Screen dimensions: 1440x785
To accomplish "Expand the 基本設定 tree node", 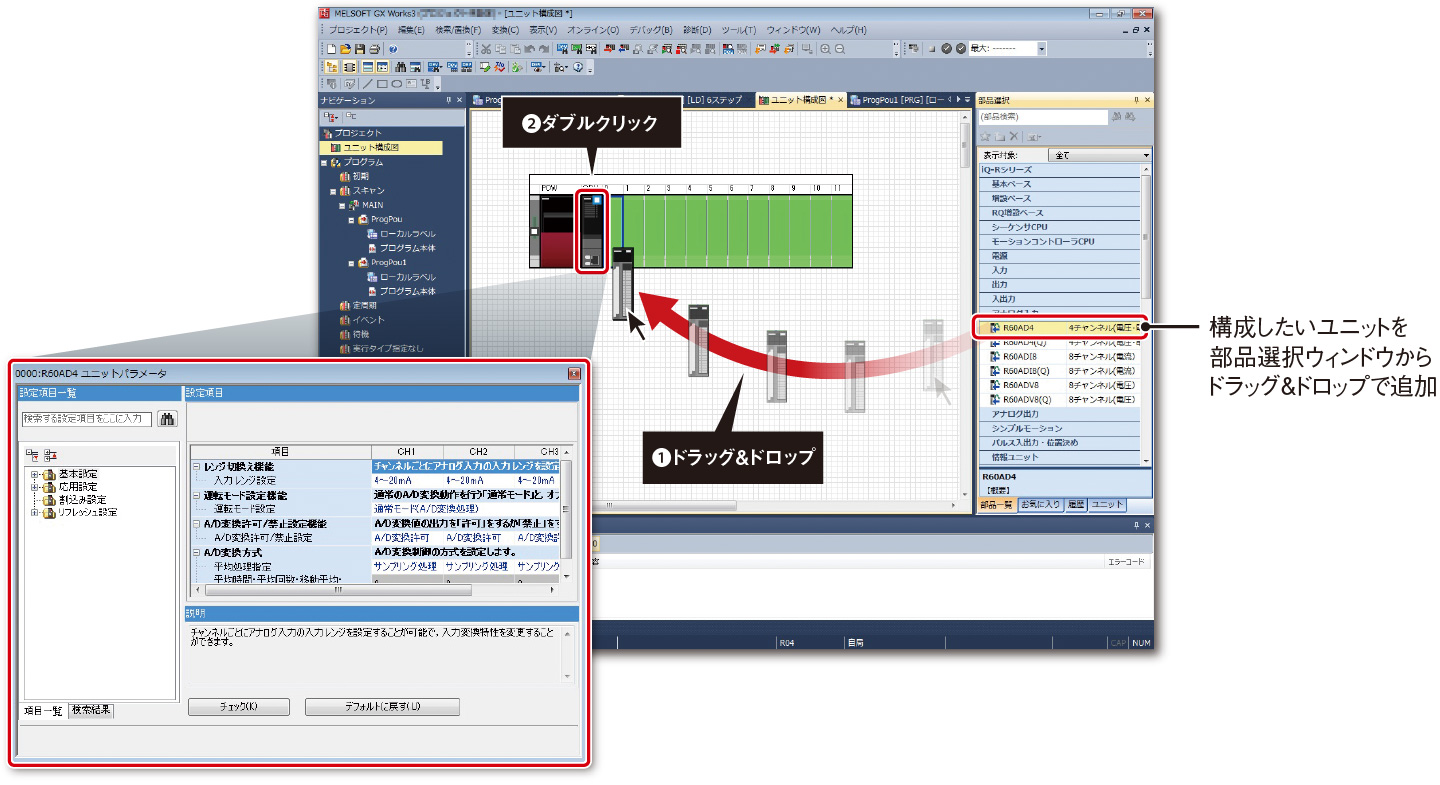I will point(35,474).
